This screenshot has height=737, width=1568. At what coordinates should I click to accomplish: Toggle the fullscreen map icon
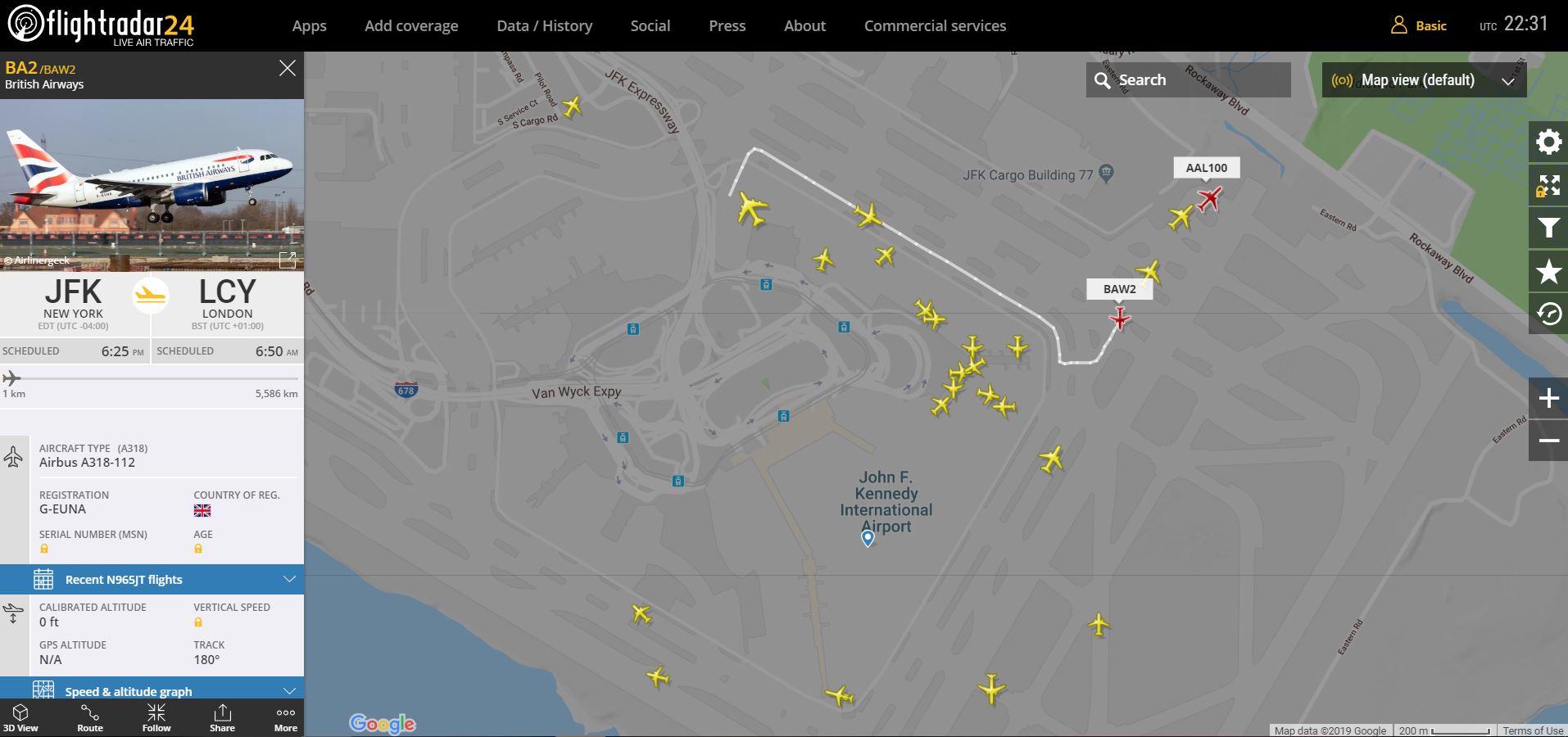pos(1548,186)
